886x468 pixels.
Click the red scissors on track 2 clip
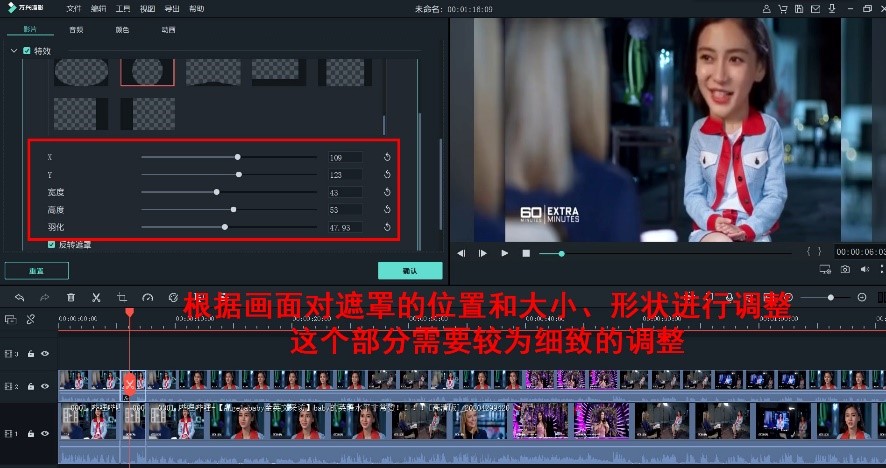129,385
